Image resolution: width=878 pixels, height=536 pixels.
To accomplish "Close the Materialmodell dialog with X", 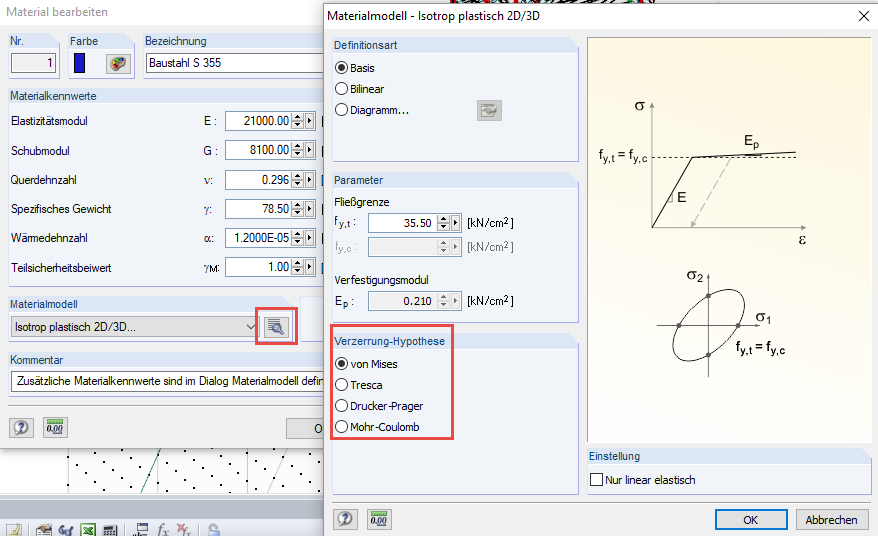I will [x=863, y=16].
